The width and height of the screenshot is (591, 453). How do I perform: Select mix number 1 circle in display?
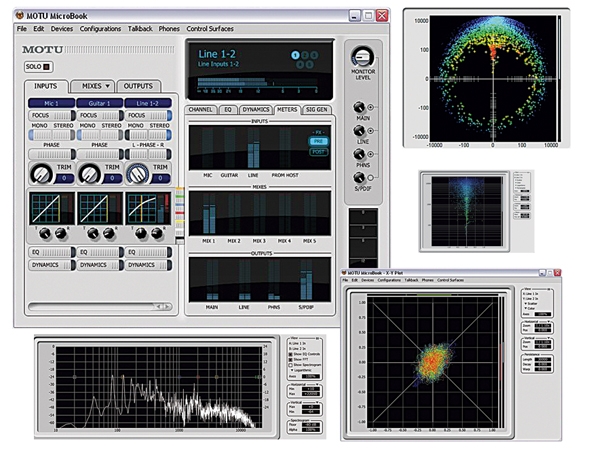click(295, 55)
